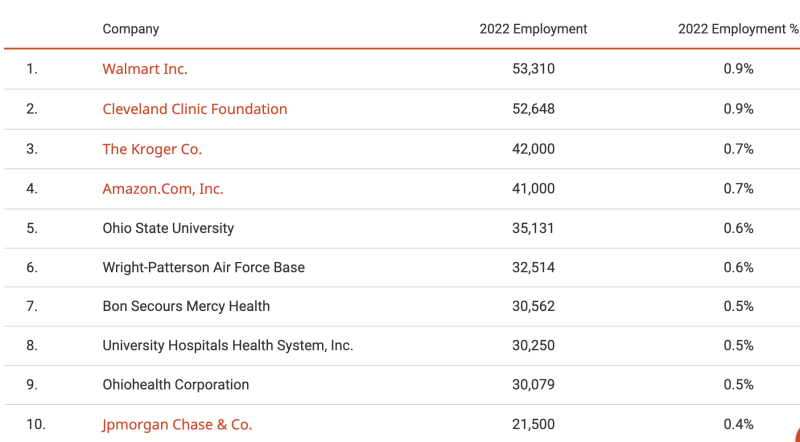The image size is (800, 442).
Task: Select Amazon's employment figure 41,000
Action: tap(533, 189)
